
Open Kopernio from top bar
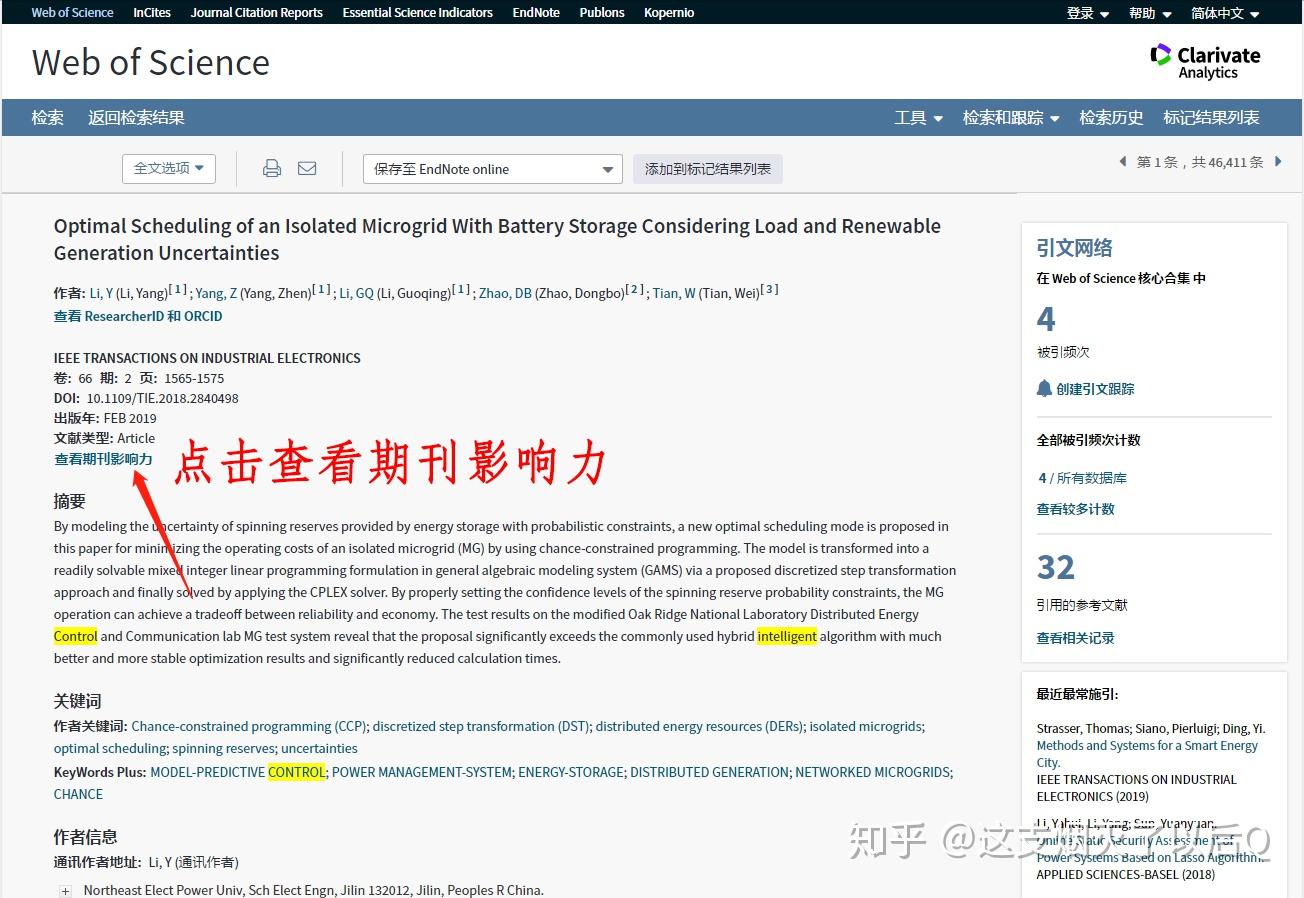point(669,12)
